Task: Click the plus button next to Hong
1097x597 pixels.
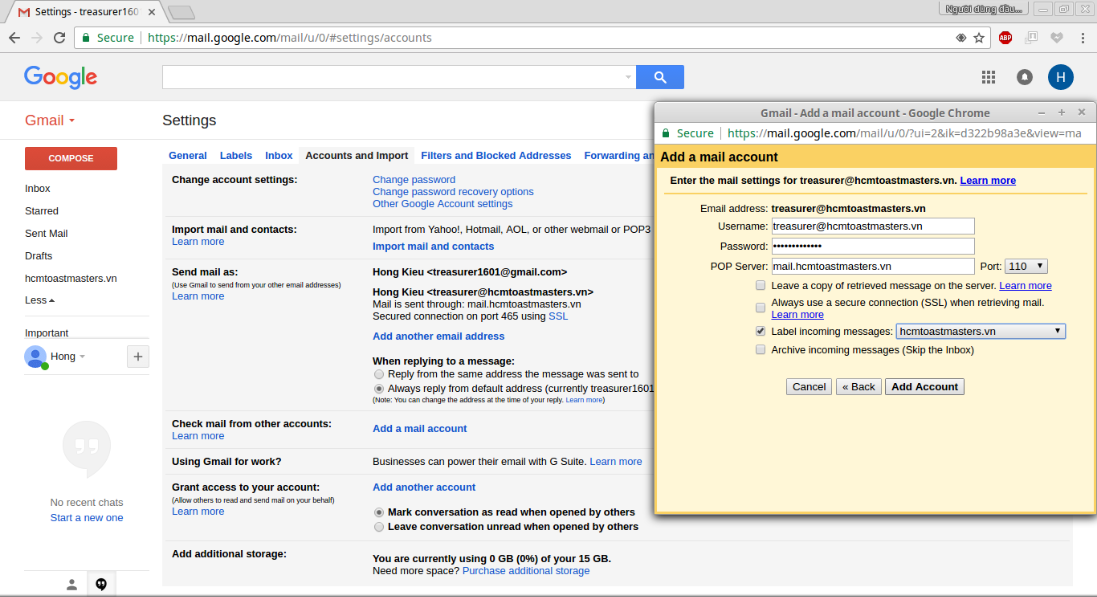Action: (138, 356)
